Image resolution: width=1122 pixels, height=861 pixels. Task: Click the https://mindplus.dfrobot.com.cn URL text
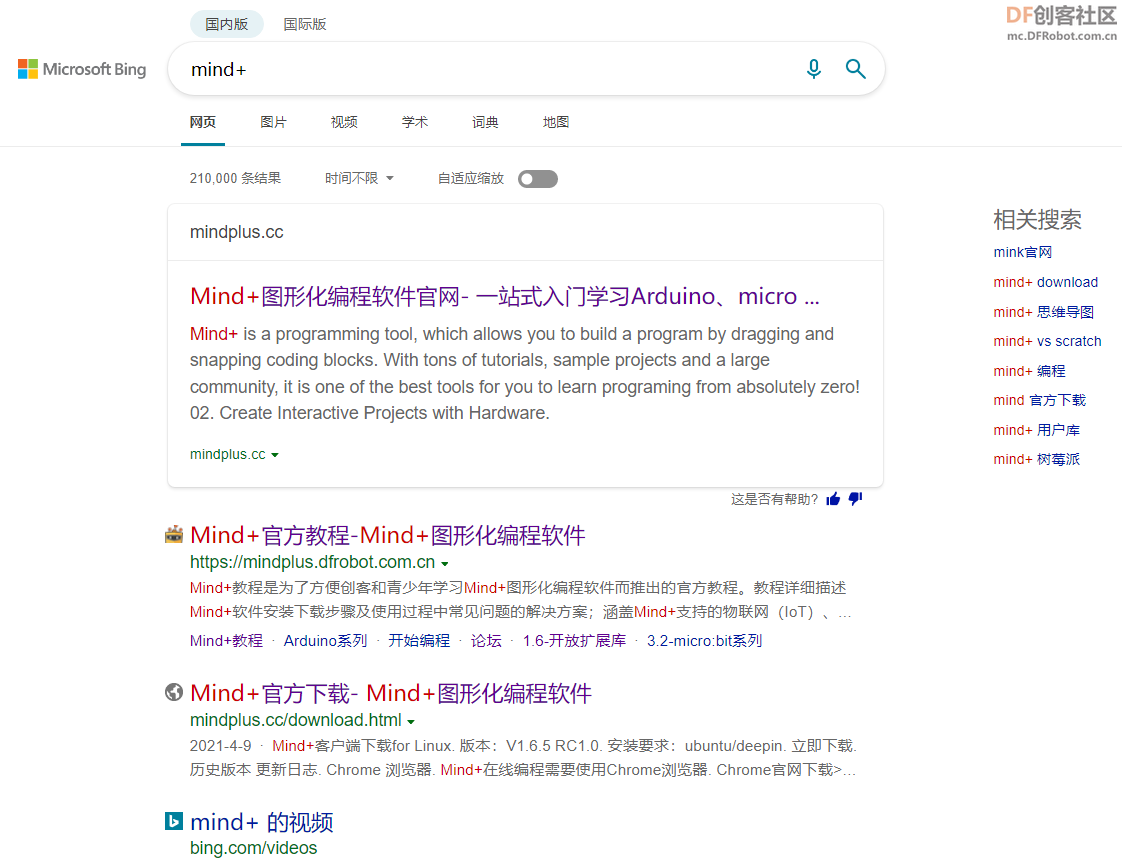point(312,563)
